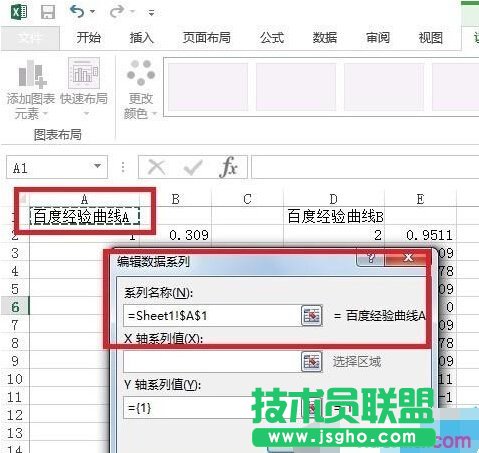The height and width of the screenshot is (453, 479).
Task: Click the help question mark button in dialog
Action: point(370,258)
